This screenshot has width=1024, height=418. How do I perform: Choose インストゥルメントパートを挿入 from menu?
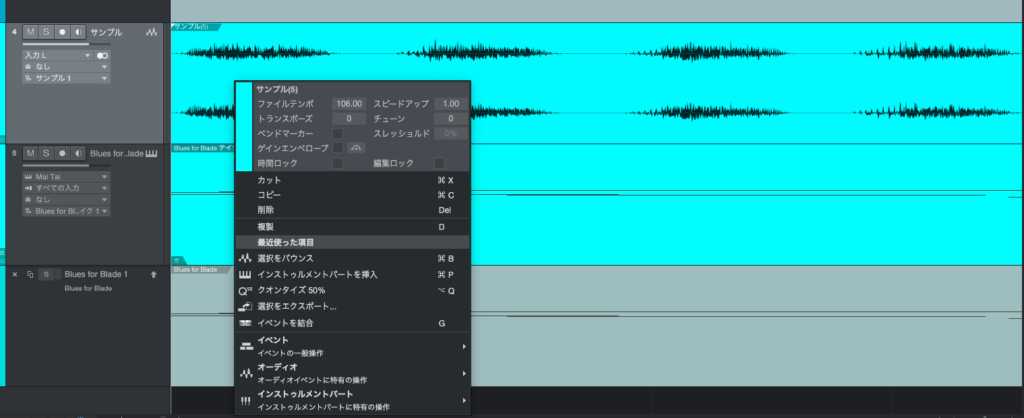[316, 274]
